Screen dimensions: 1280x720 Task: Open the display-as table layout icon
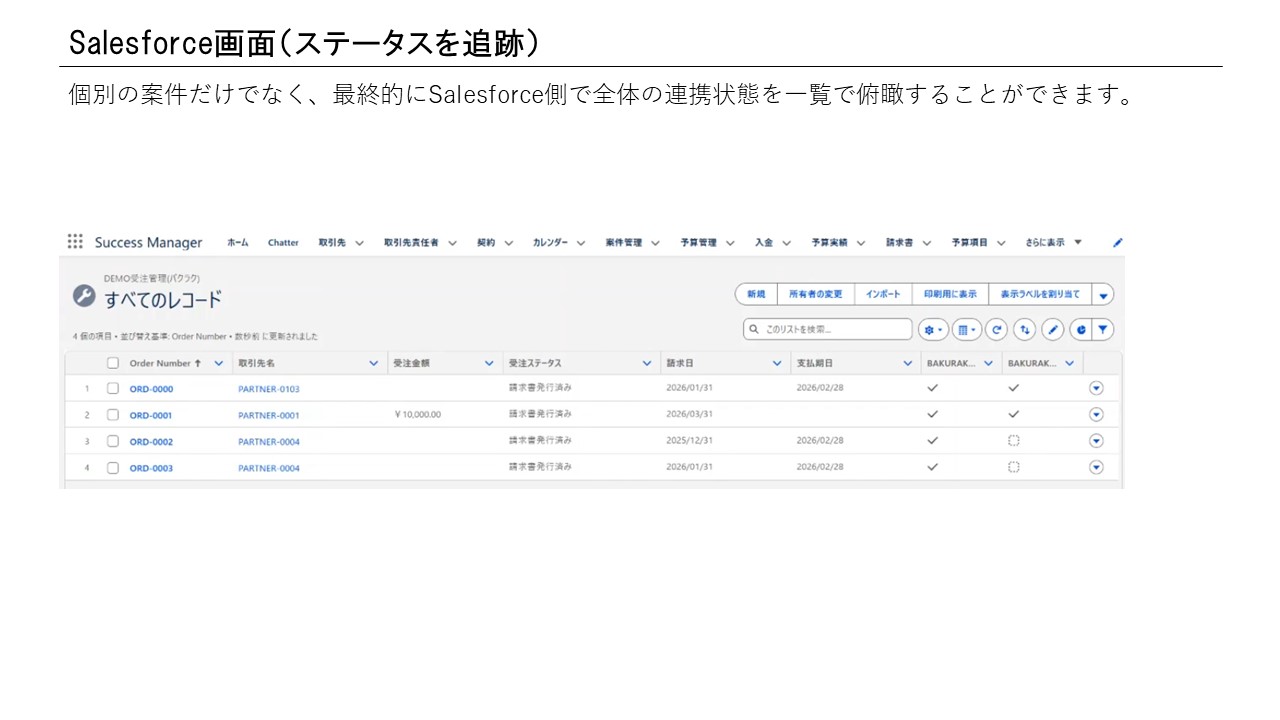[x=965, y=329]
